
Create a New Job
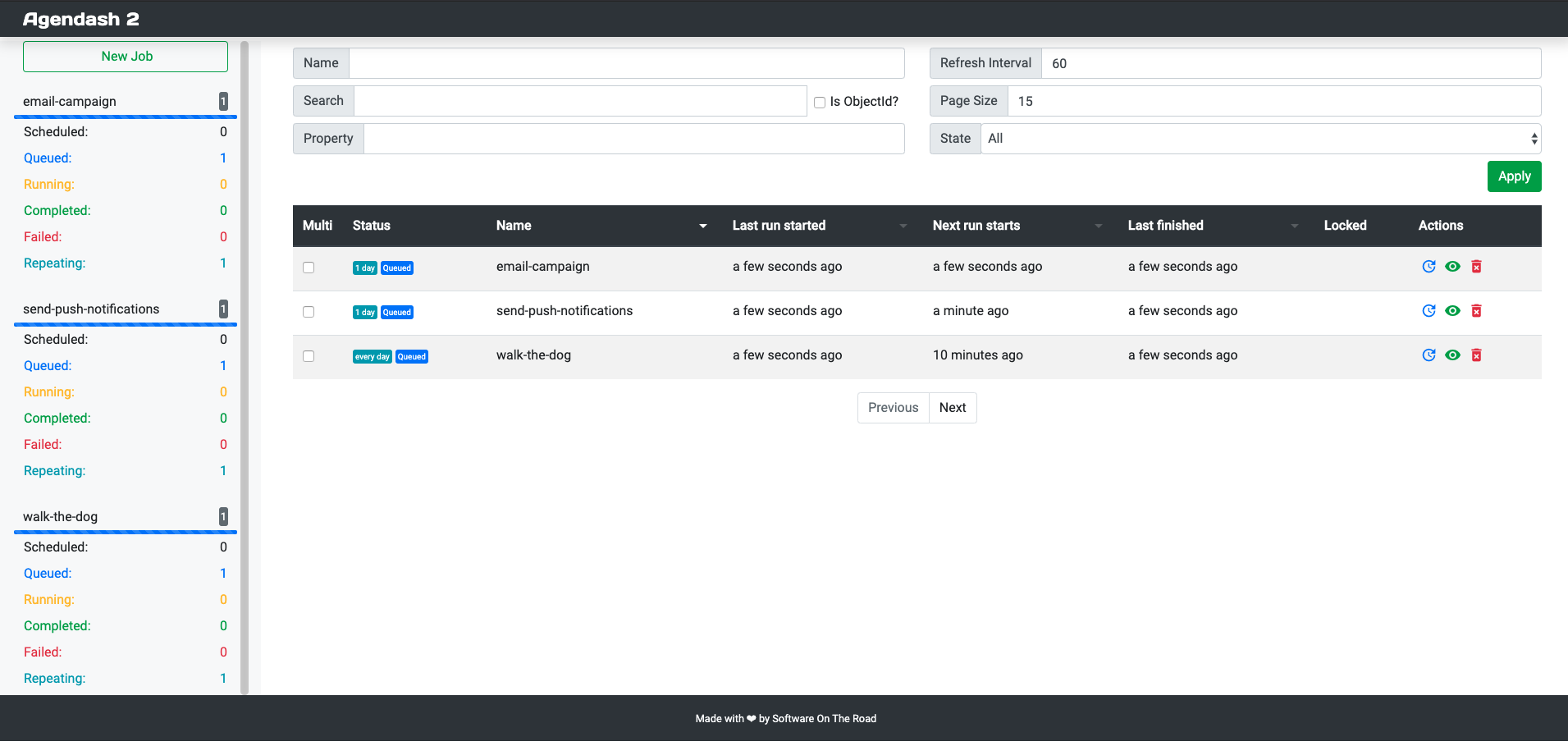(x=125, y=56)
